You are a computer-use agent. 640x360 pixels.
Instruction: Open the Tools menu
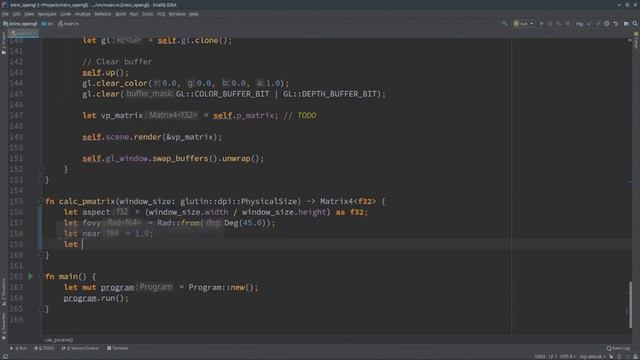point(147,14)
